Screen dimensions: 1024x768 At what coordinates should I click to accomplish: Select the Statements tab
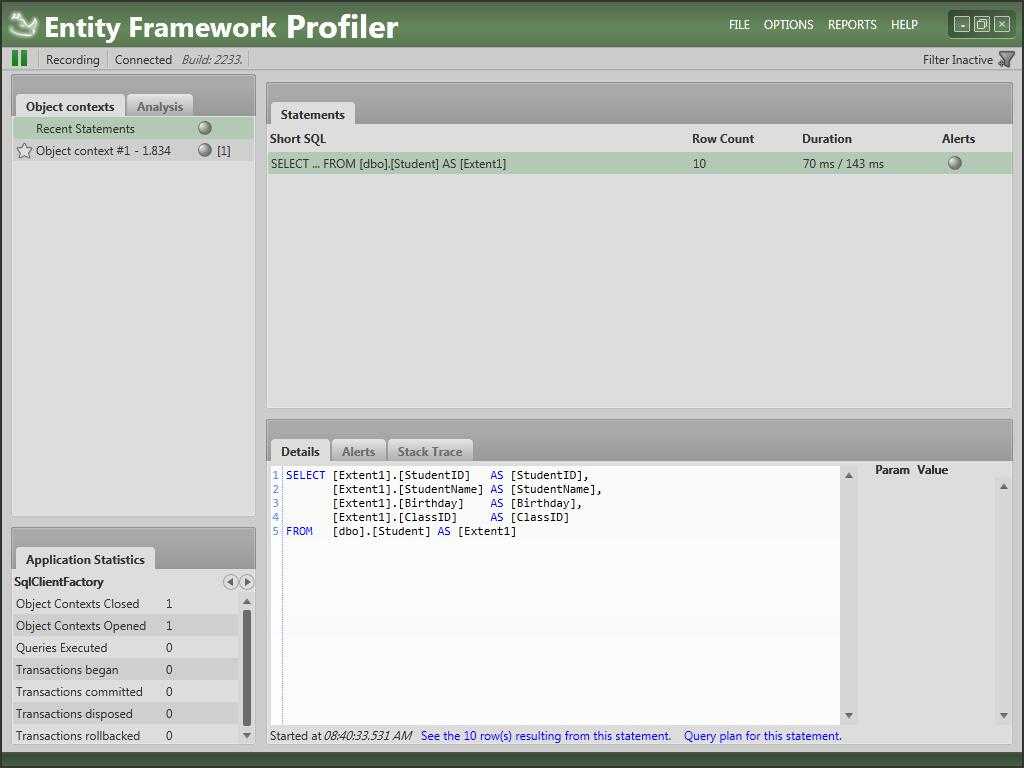pyautogui.click(x=312, y=114)
